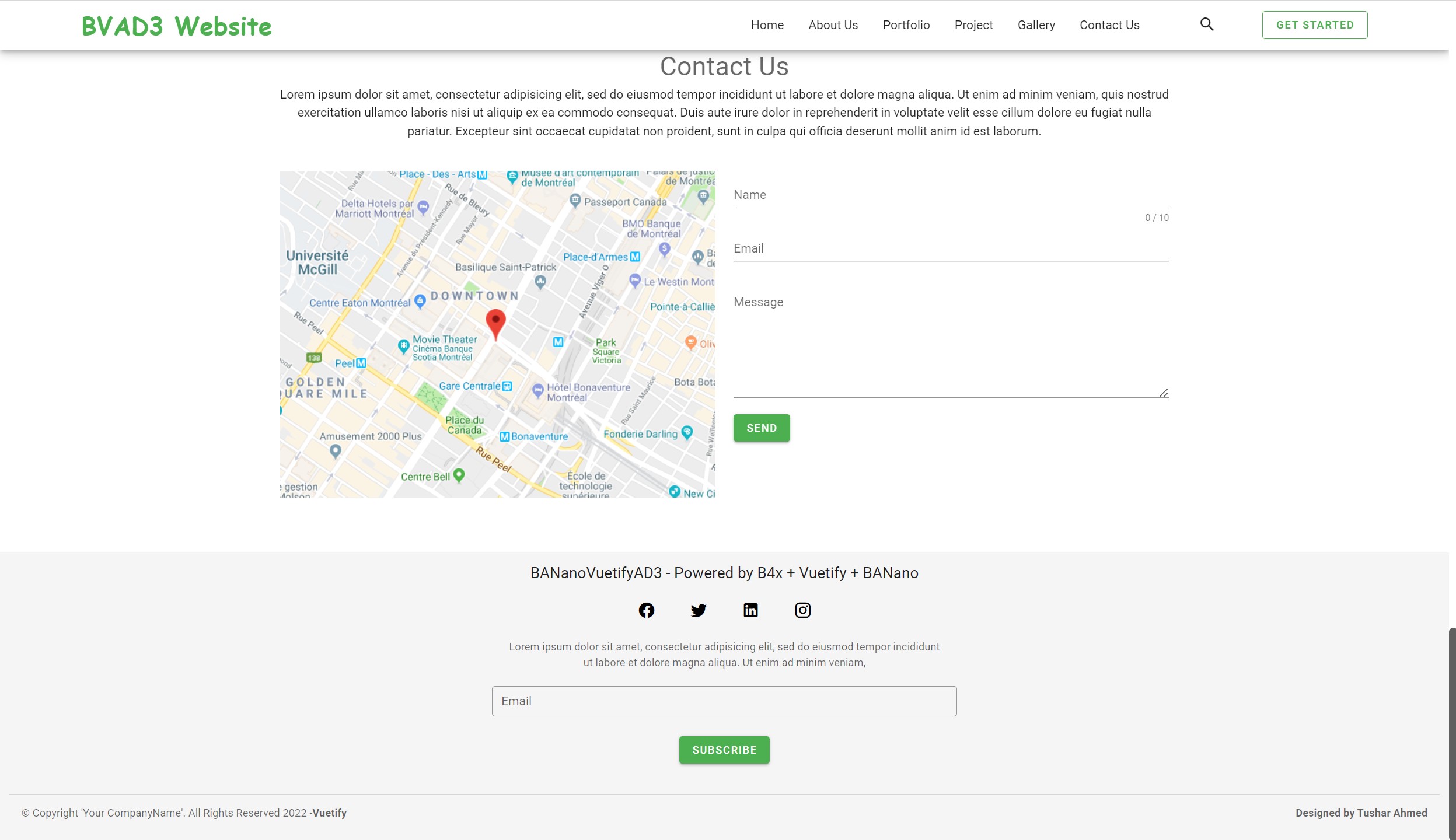Screen dimensions: 1456x840
Task: Go to the Home menu item
Action: (x=767, y=25)
